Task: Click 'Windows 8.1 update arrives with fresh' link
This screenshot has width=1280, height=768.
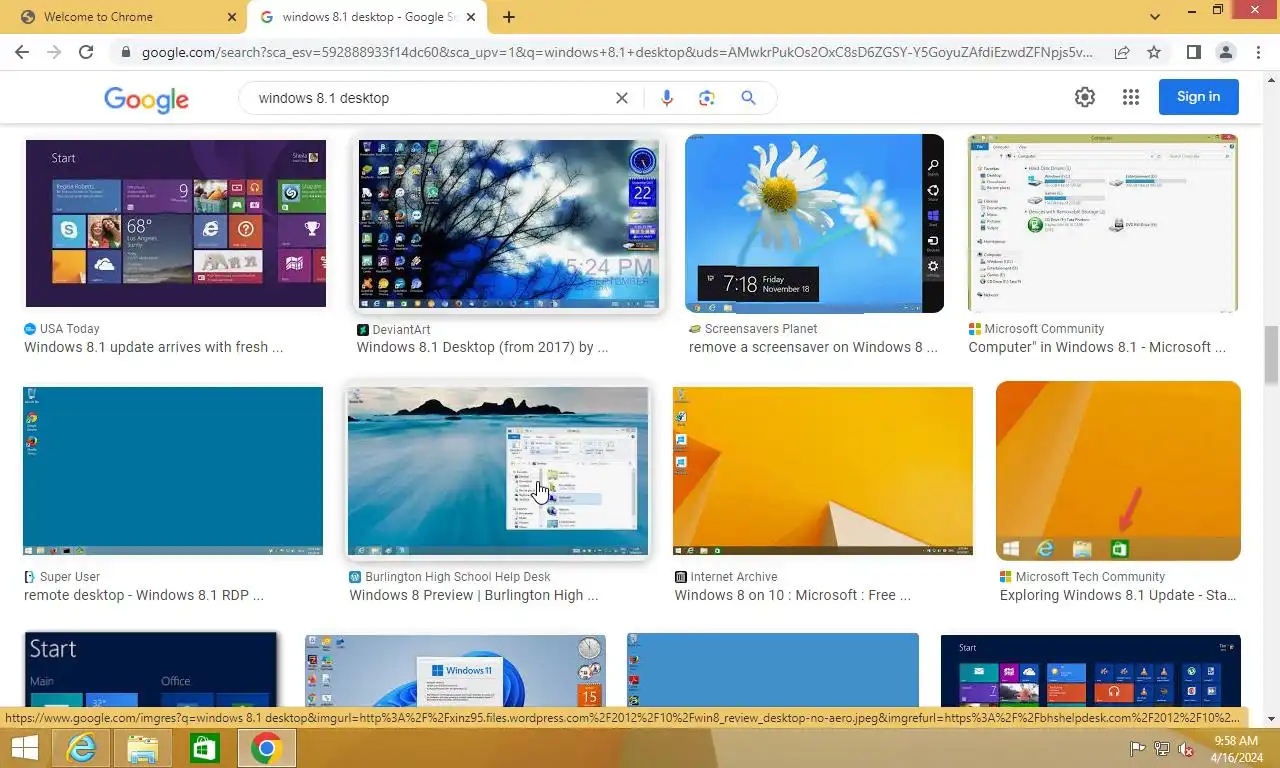Action: click(154, 347)
